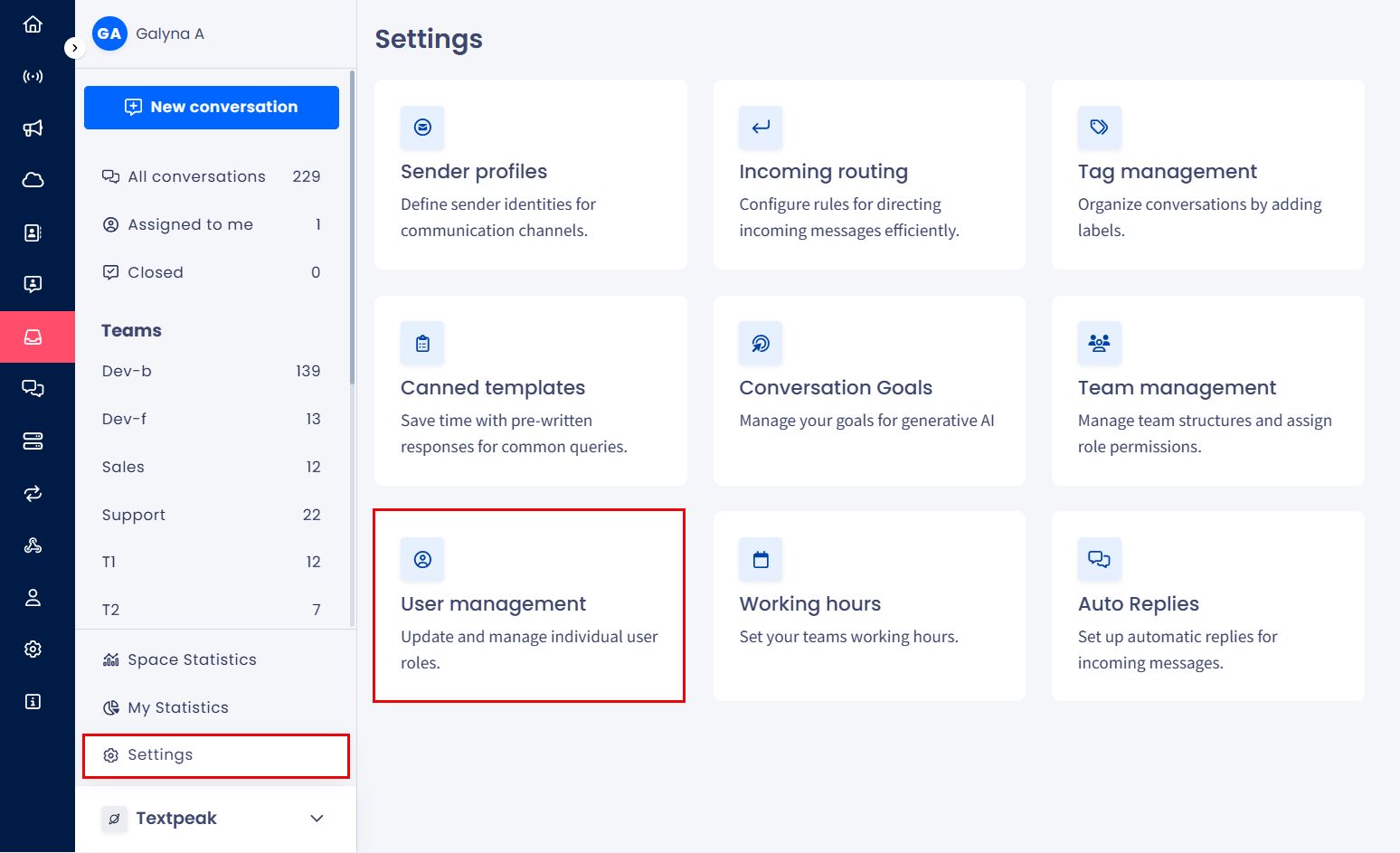This screenshot has height=853, width=1400.
Task: Open the T2 team inbox
Action: pyautogui.click(x=212, y=610)
